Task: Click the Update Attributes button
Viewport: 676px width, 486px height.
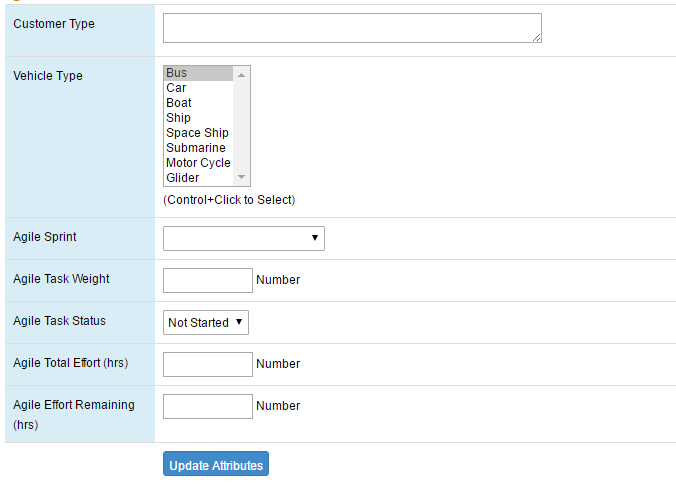Action: coord(216,464)
